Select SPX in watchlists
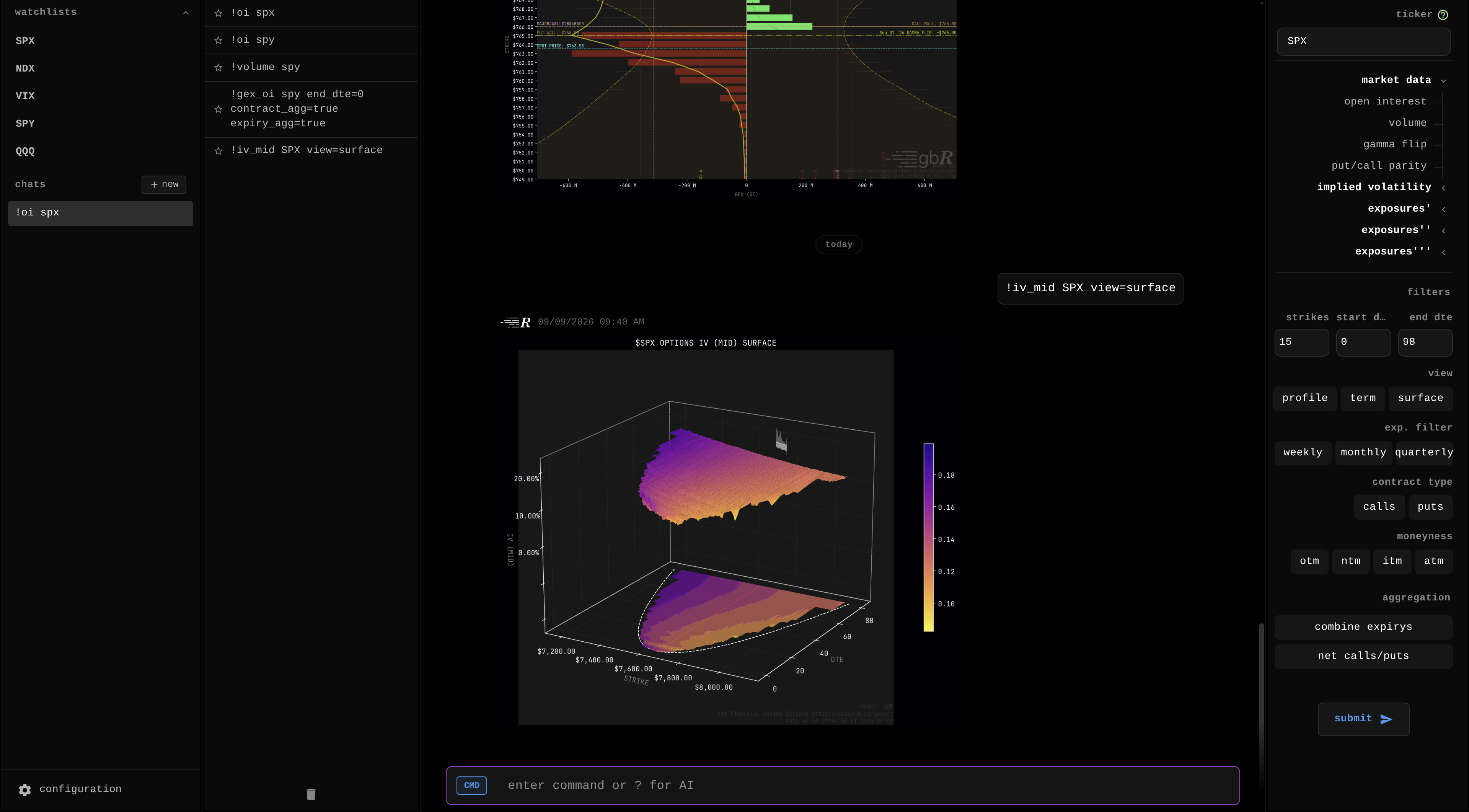Screen dimensions: 1469x812 pos(25,41)
